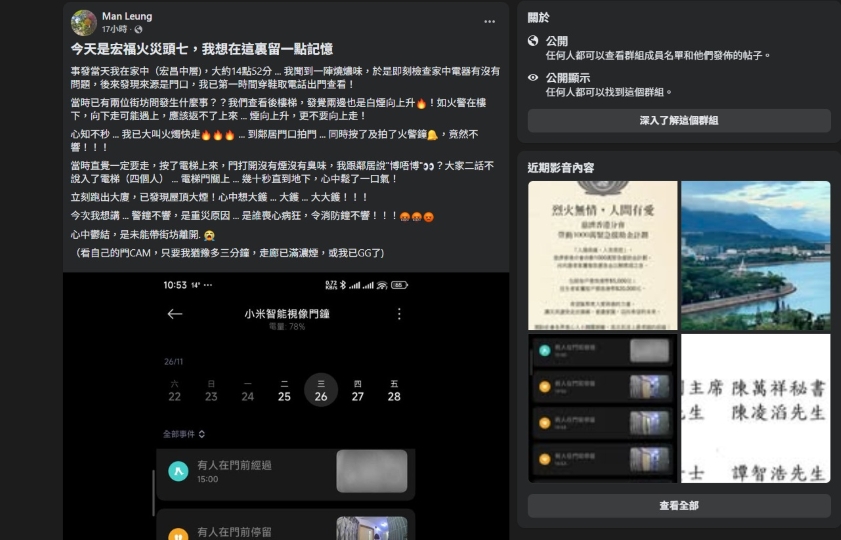Viewport: 841px width, 540px height.
Task: Click the eye icon beside 公開顯示
Action: (534, 77)
